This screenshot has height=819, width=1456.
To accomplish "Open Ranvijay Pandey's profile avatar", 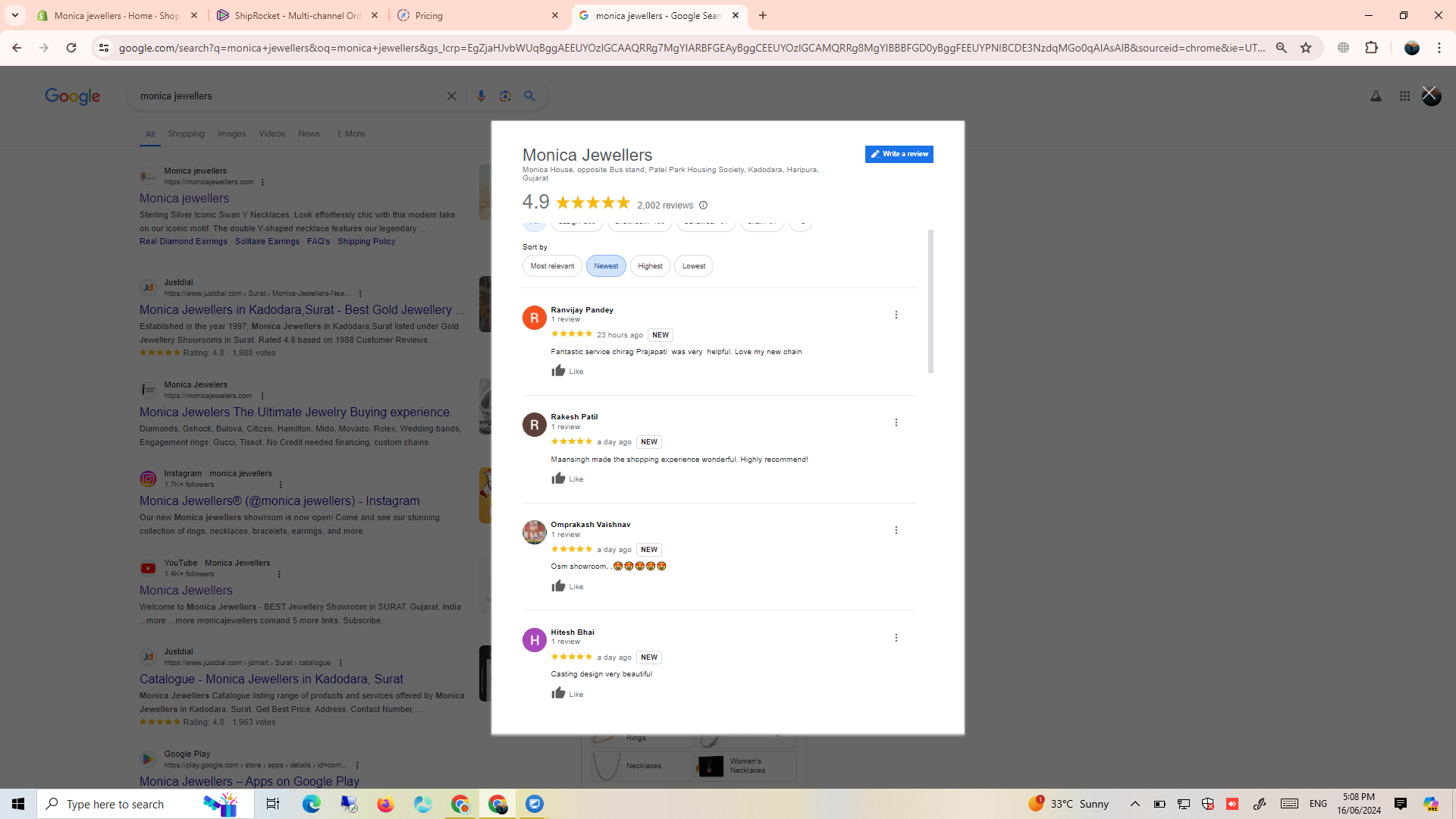I will [x=535, y=318].
